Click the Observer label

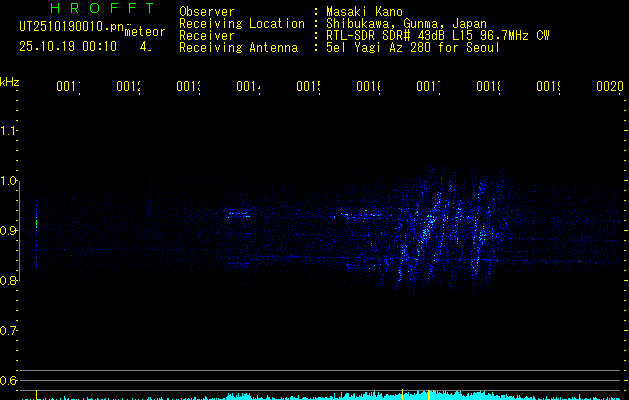(x=207, y=11)
